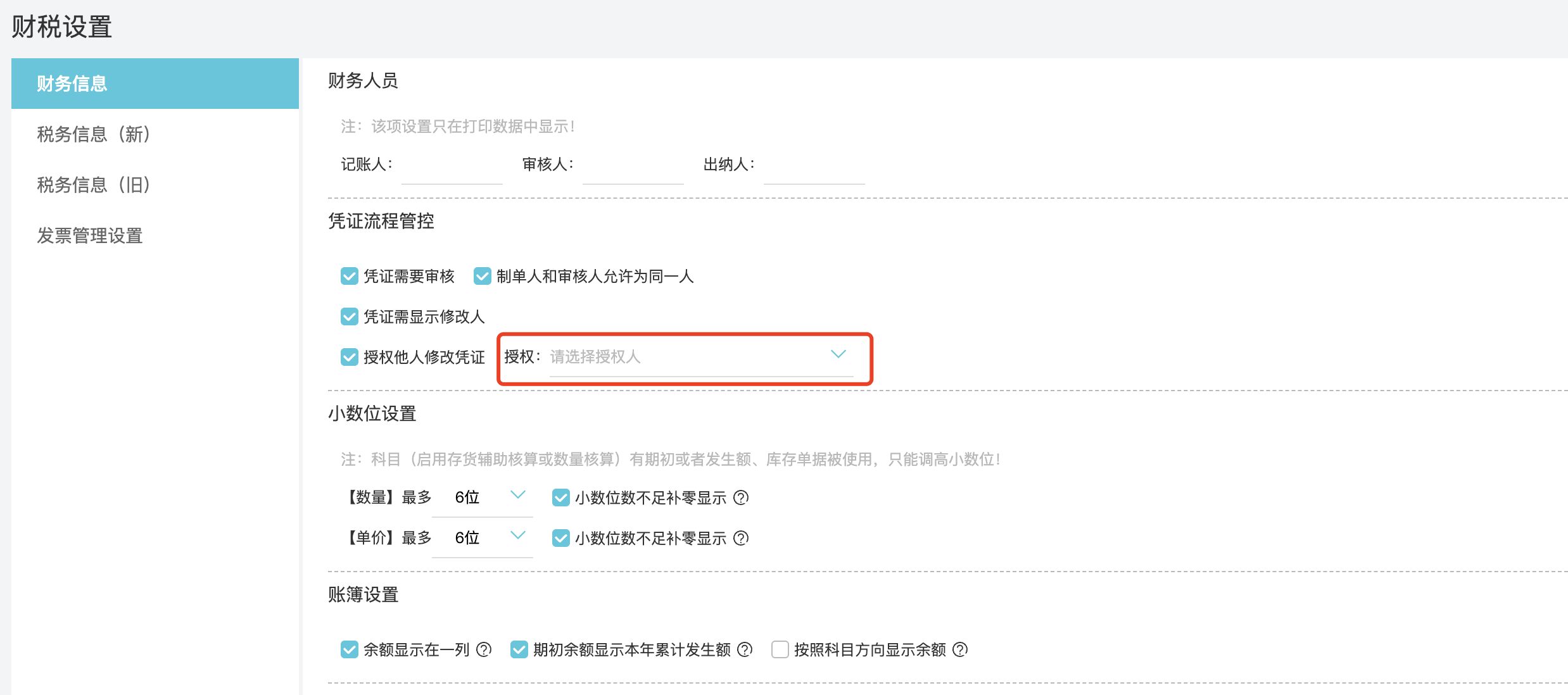Switch to 税务信息（新） tab

93,134
